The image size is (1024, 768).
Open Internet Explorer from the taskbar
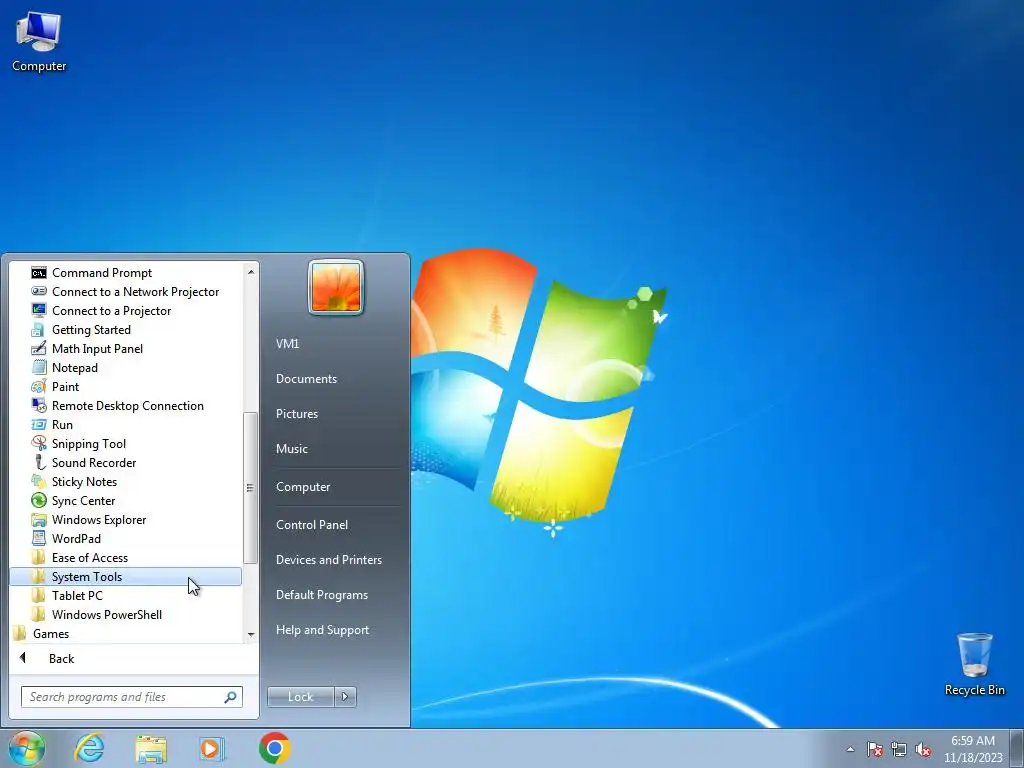[x=89, y=748]
